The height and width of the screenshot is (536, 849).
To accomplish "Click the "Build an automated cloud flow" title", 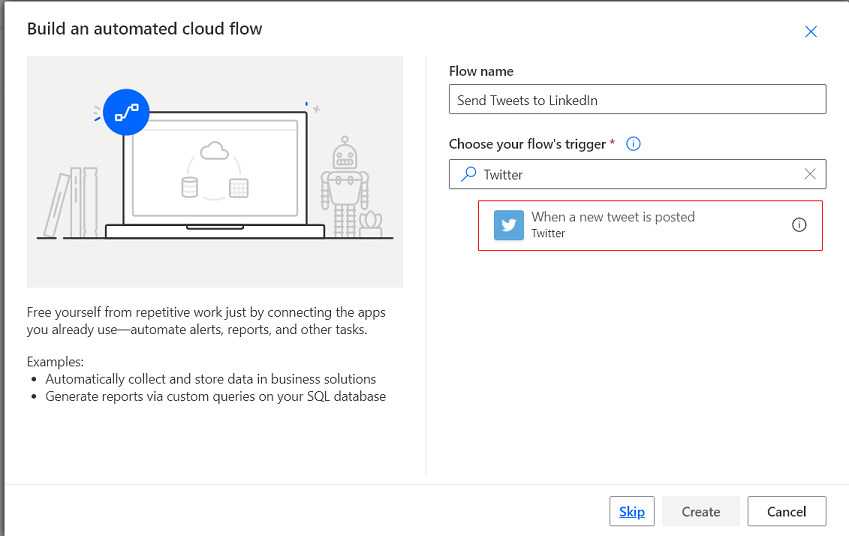I will (145, 29).
